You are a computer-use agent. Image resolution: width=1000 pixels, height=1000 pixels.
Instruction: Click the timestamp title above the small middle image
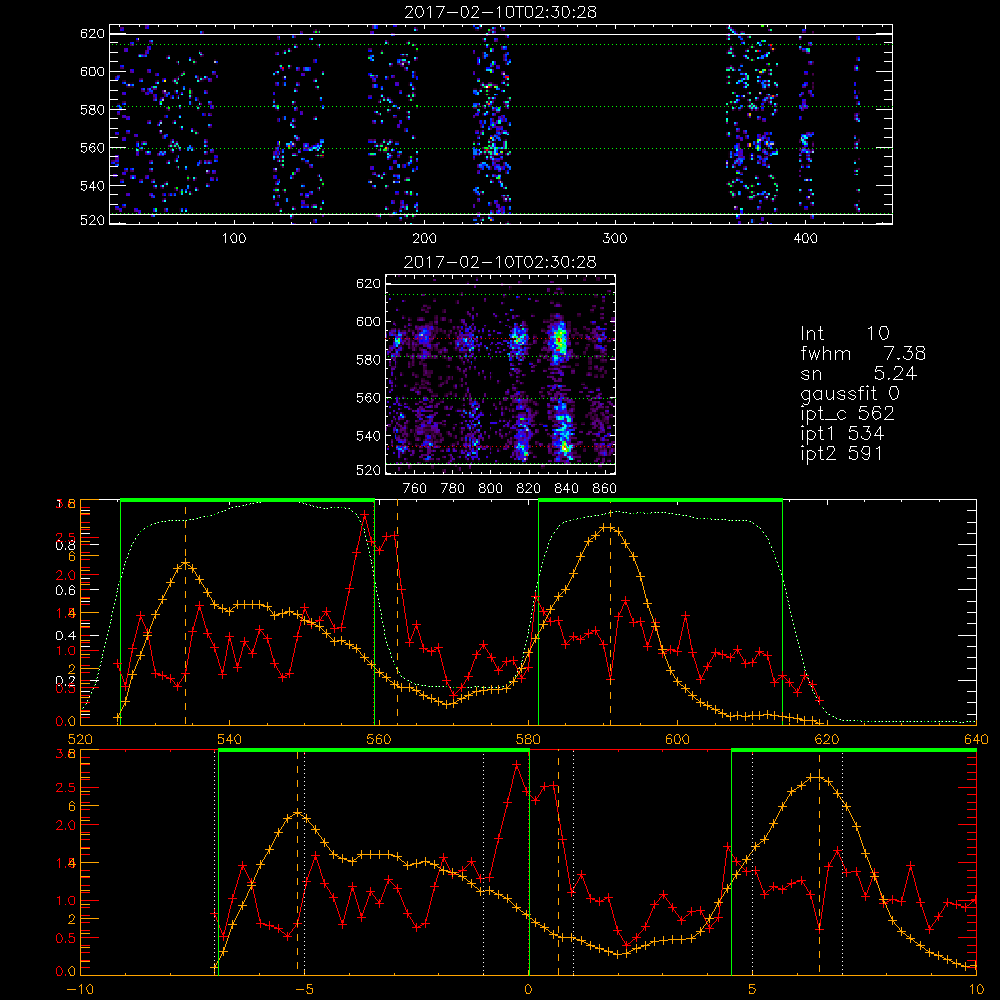(x=500, y=262)
